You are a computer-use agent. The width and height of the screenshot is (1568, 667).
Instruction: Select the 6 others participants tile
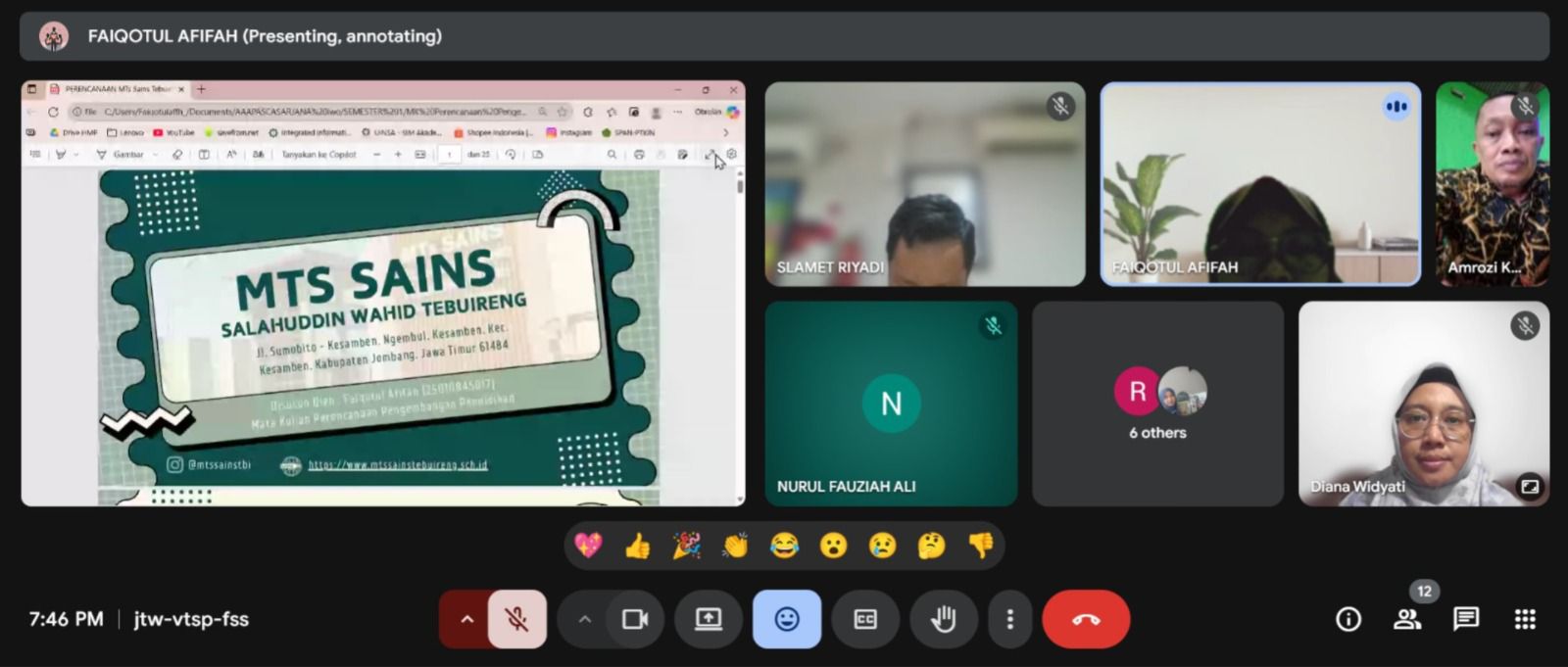(1157, 404)
